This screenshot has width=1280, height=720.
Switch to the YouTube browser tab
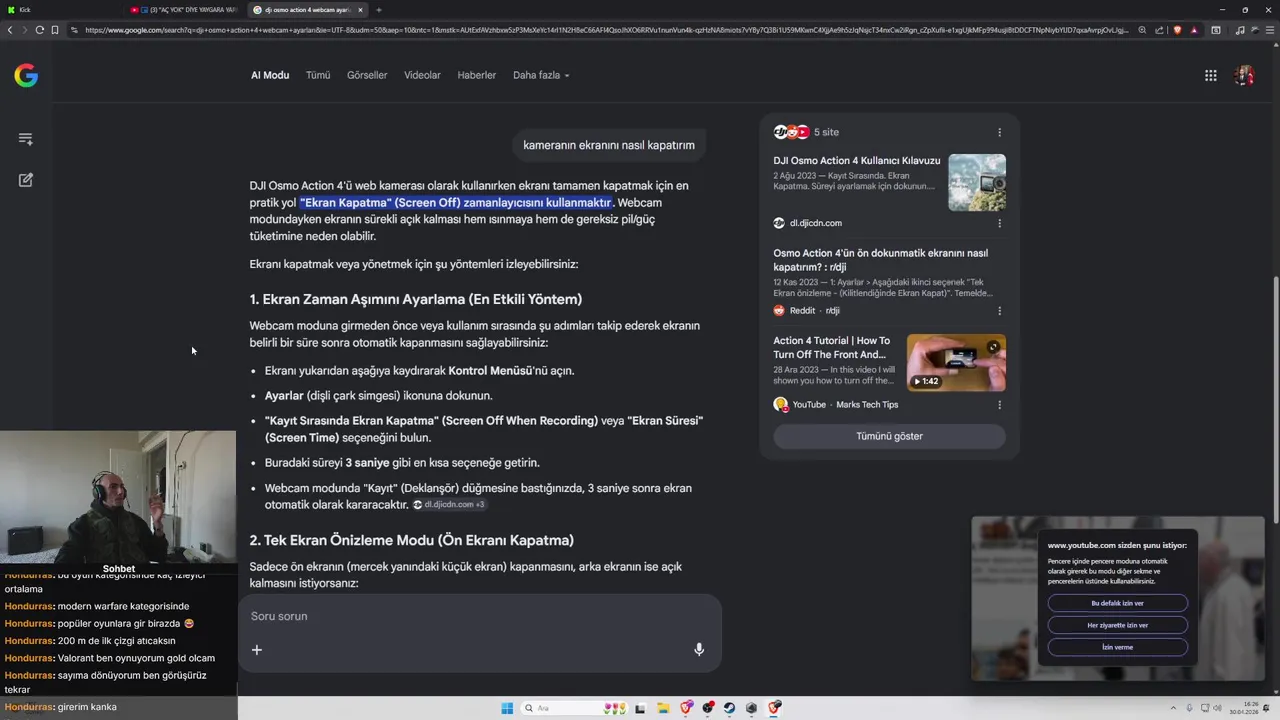[x=184, y=10]
